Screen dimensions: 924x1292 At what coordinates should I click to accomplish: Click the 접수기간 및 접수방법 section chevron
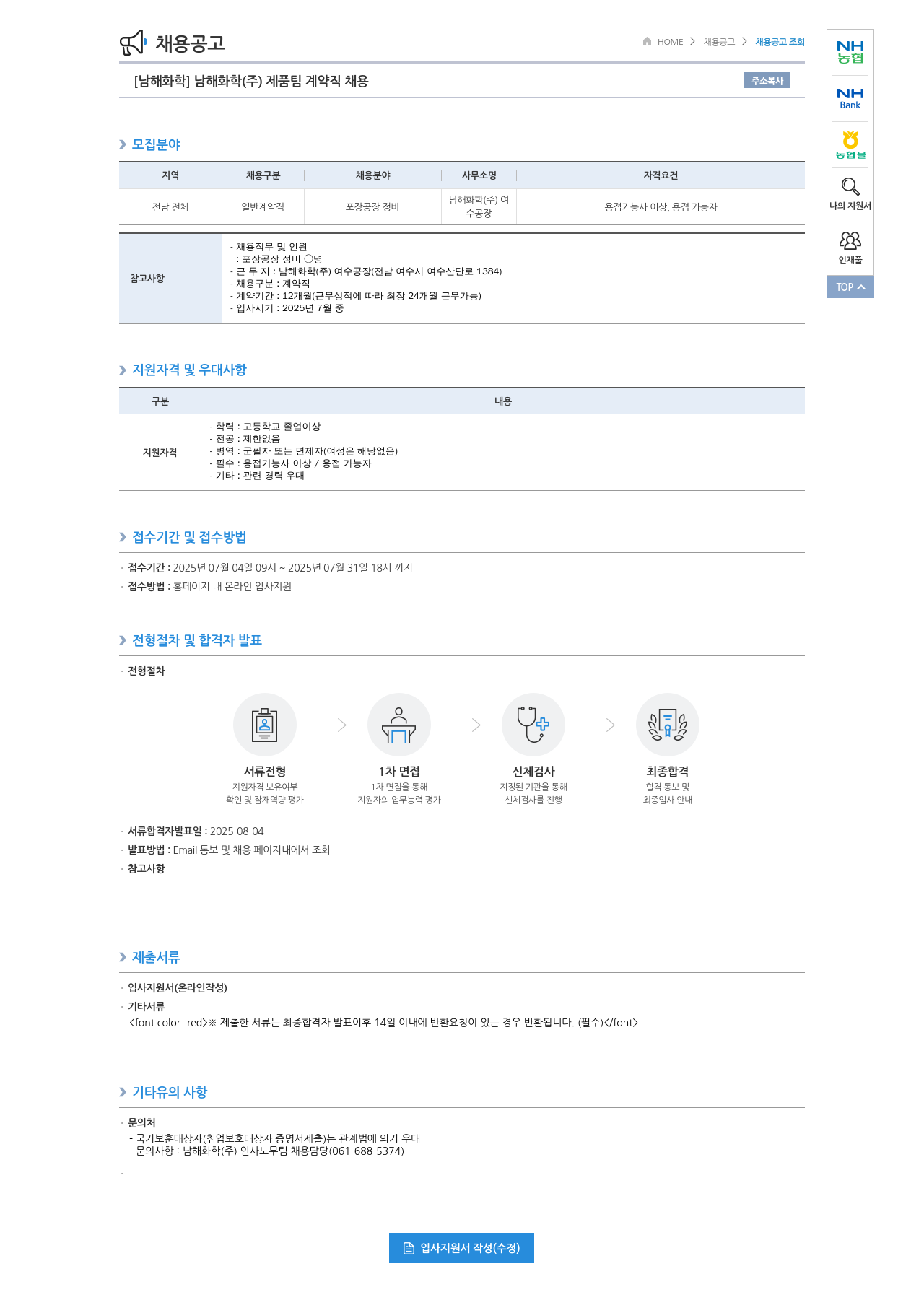point(123,537)
